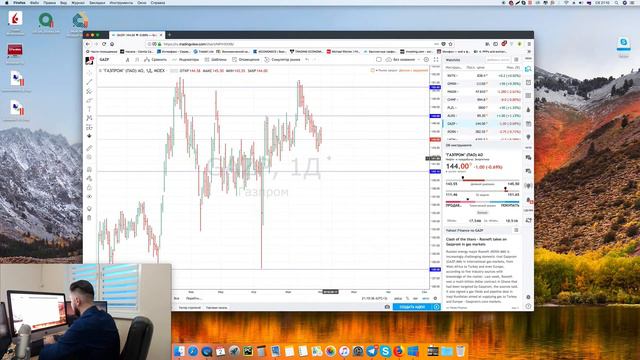Click the Оповещение alert button
The image size is (640, 360).
tap(246, 60)
